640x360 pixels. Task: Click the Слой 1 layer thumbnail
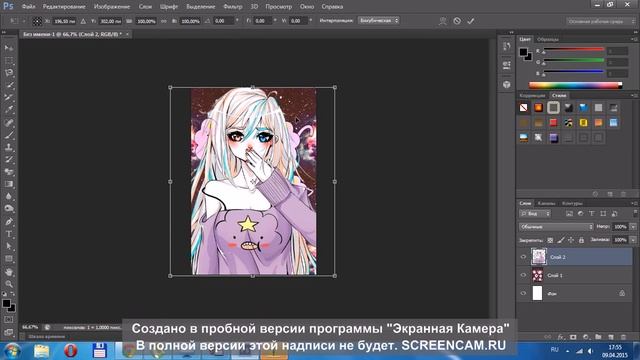click(x=538, y=275)
